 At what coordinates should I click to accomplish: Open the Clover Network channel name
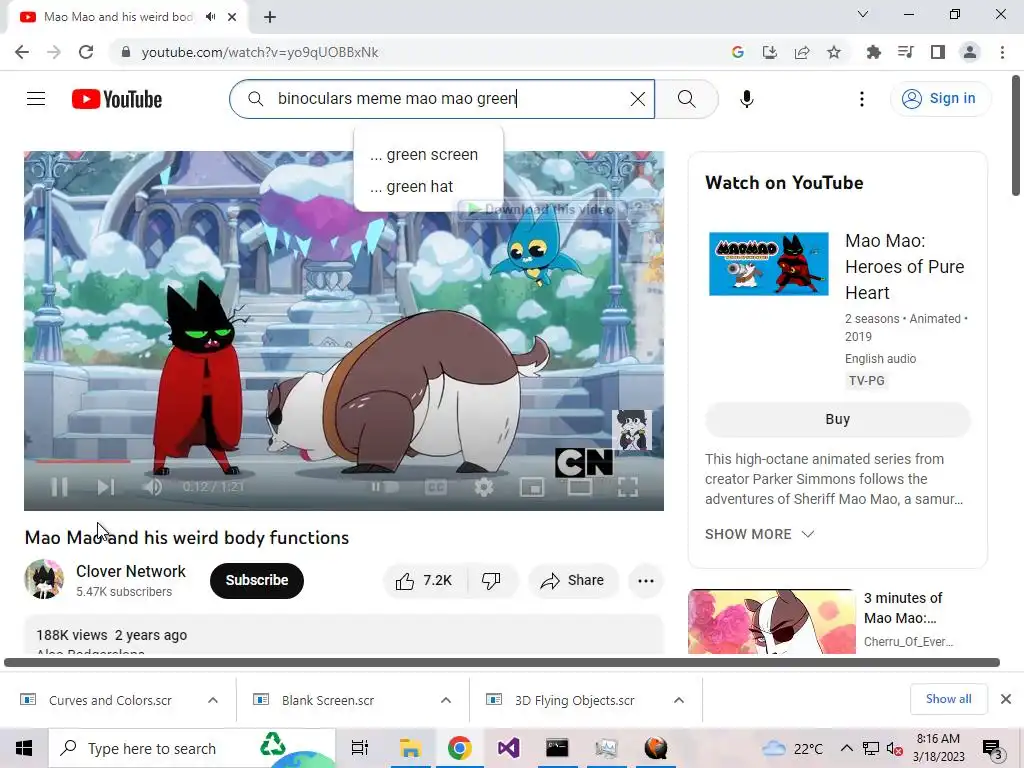point(131,571)
